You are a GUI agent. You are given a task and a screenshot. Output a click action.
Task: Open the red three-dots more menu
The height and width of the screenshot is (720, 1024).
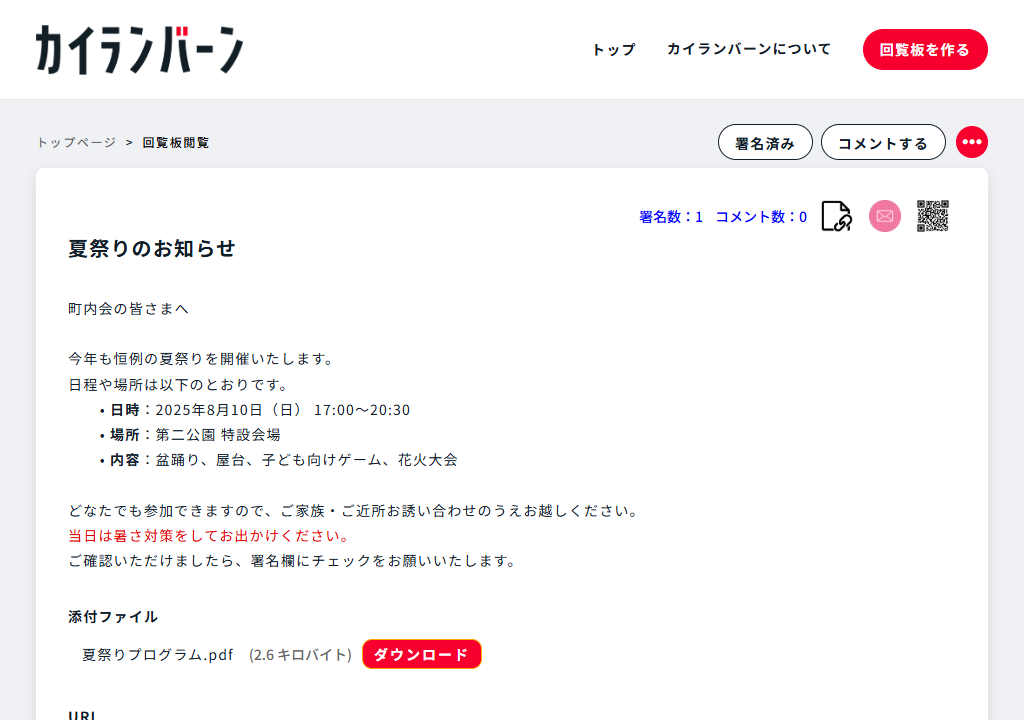point(971,143)
